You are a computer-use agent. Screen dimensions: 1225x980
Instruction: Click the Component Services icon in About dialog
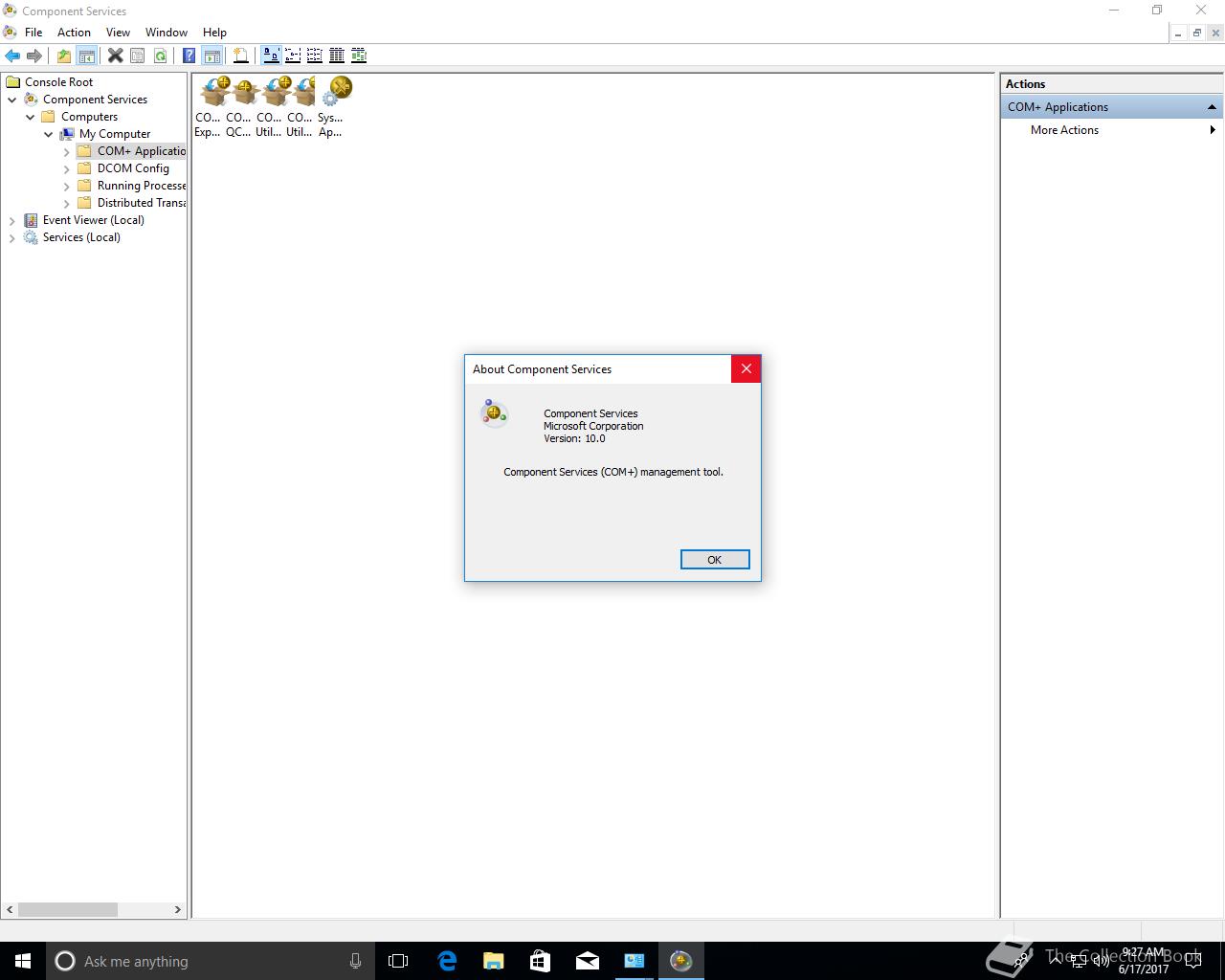pyautogui.click(x=494, y=412)
